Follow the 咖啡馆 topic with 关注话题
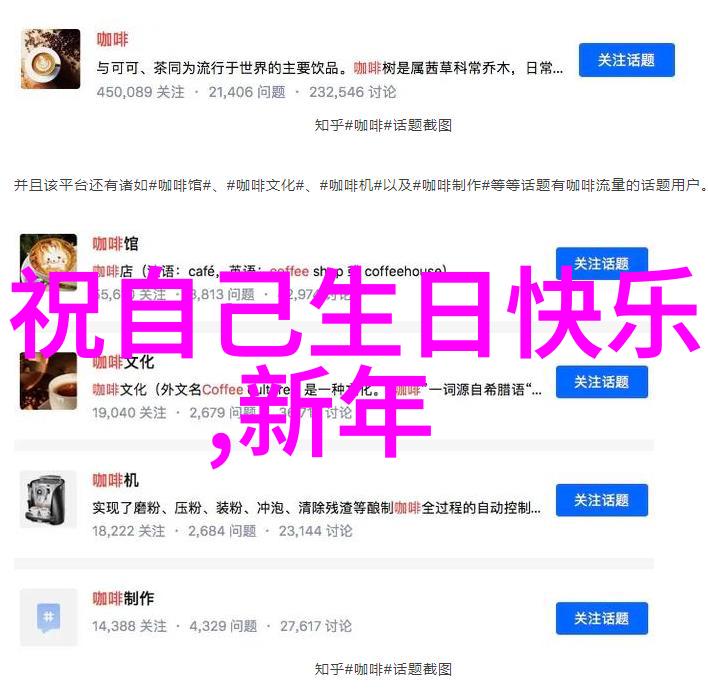The image size is (708, 700). (602, 263)
